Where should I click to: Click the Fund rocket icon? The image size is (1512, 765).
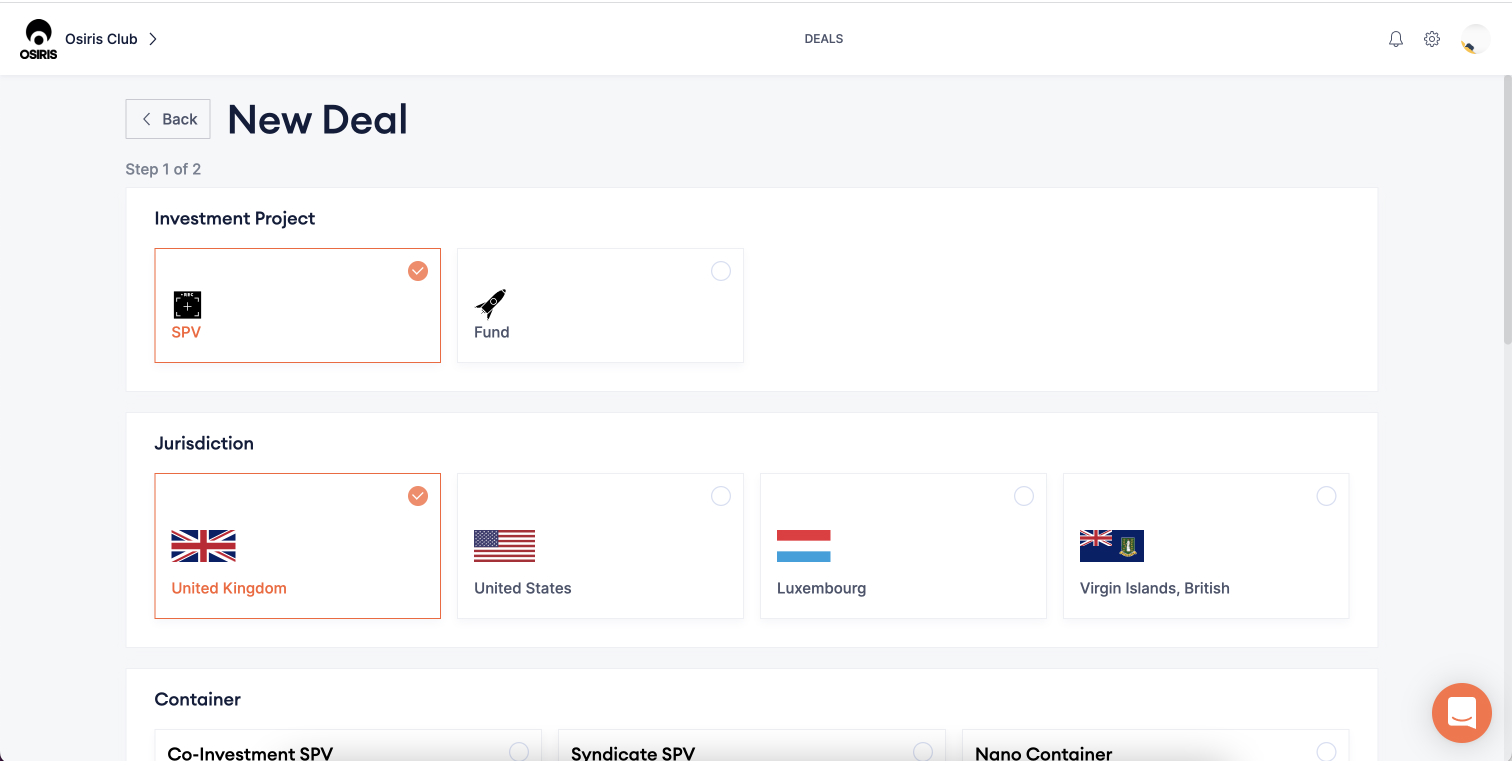click(490, 304)
